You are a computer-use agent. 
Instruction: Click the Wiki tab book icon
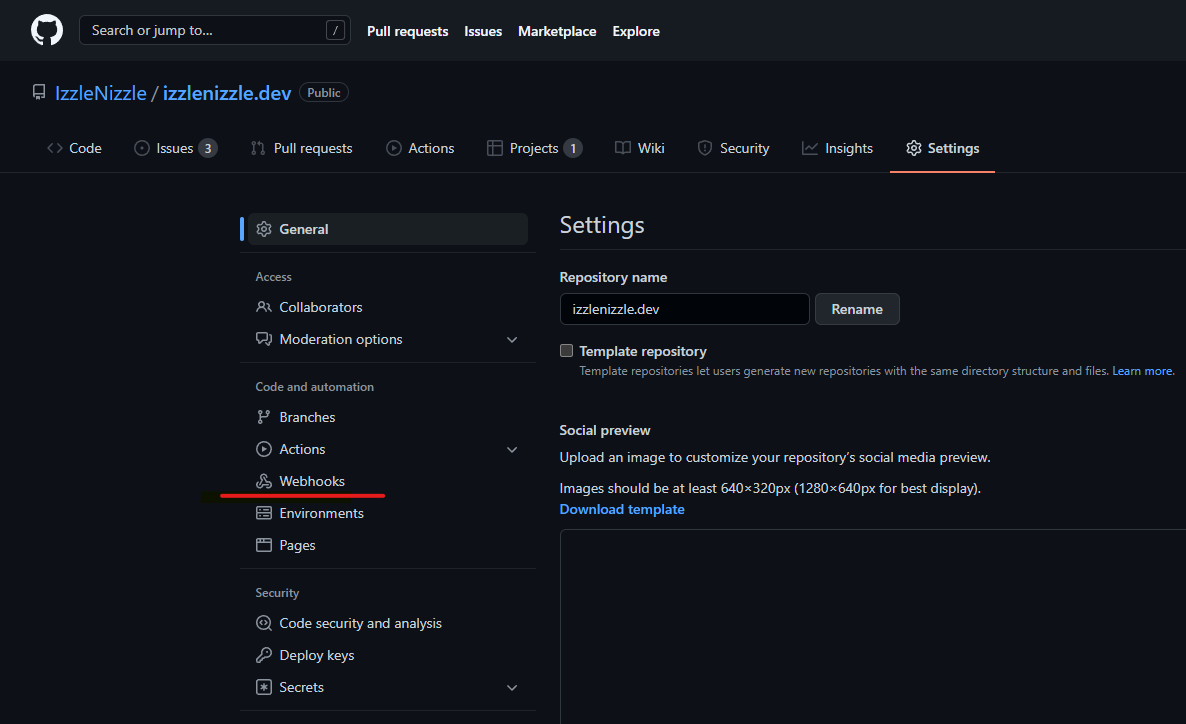click(x=622, y=148)
